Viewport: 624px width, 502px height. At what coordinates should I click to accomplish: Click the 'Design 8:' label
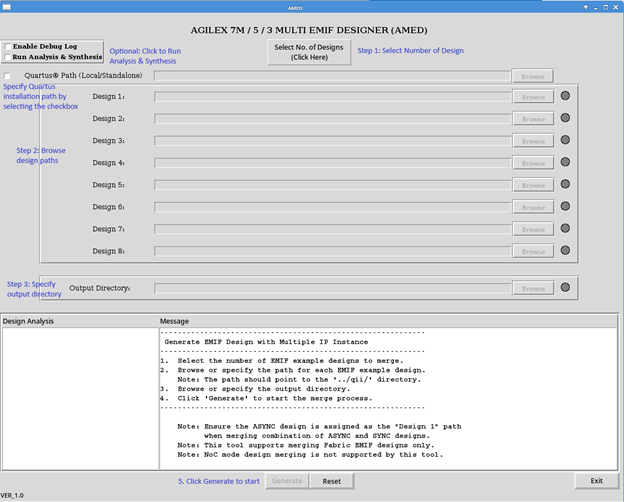(108, 251)
